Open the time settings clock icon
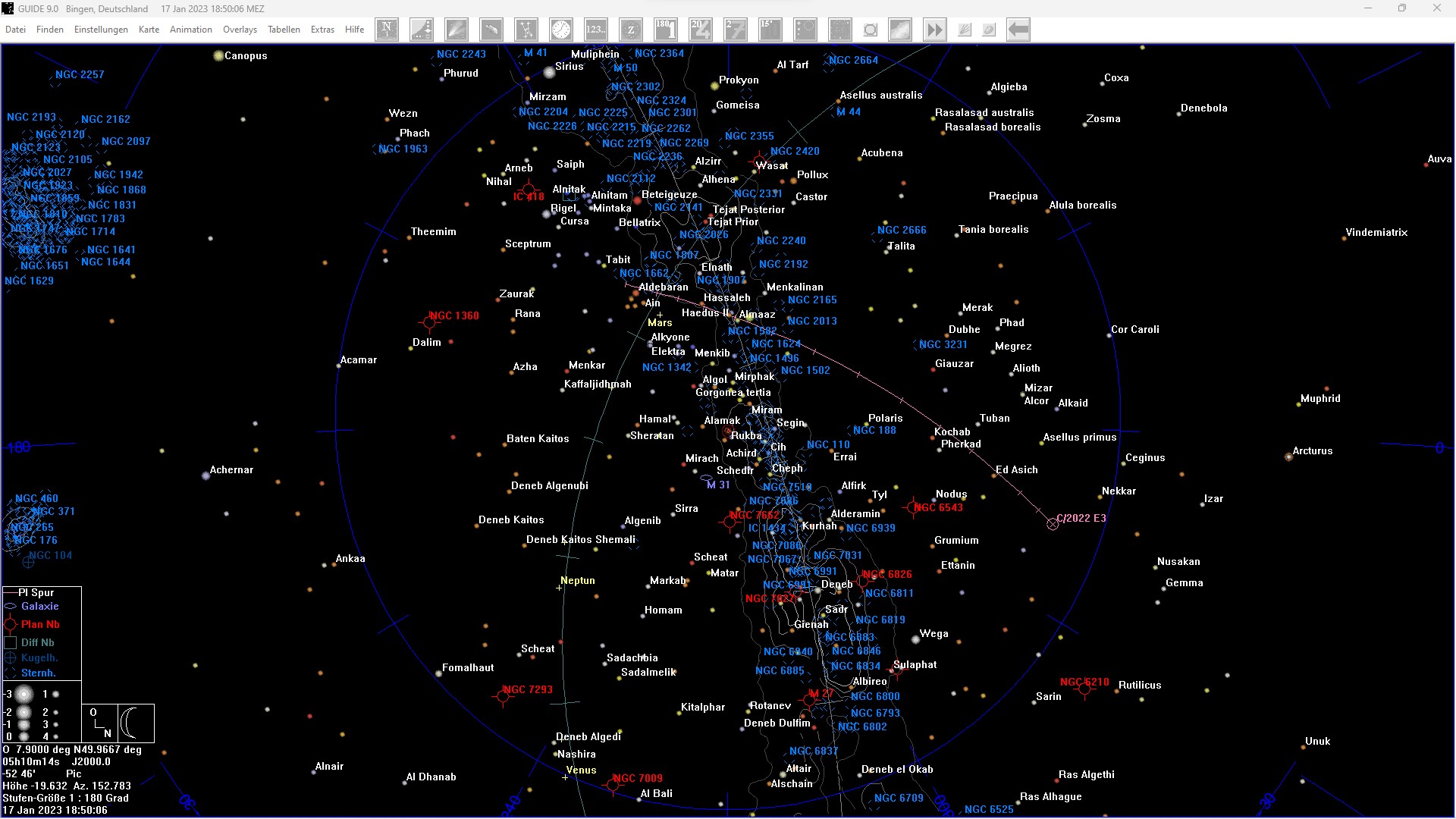Viewport: 1456px width, 819px height. pos(561,30)
